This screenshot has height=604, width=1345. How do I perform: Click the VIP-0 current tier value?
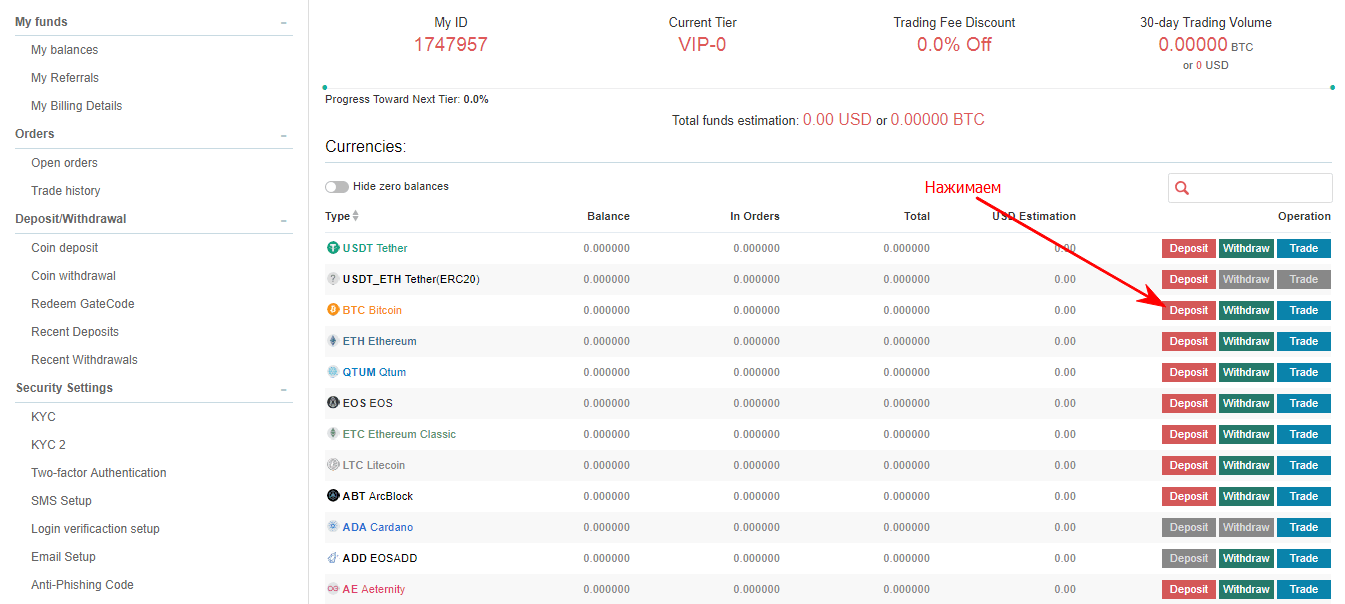[x=702, y=44]
